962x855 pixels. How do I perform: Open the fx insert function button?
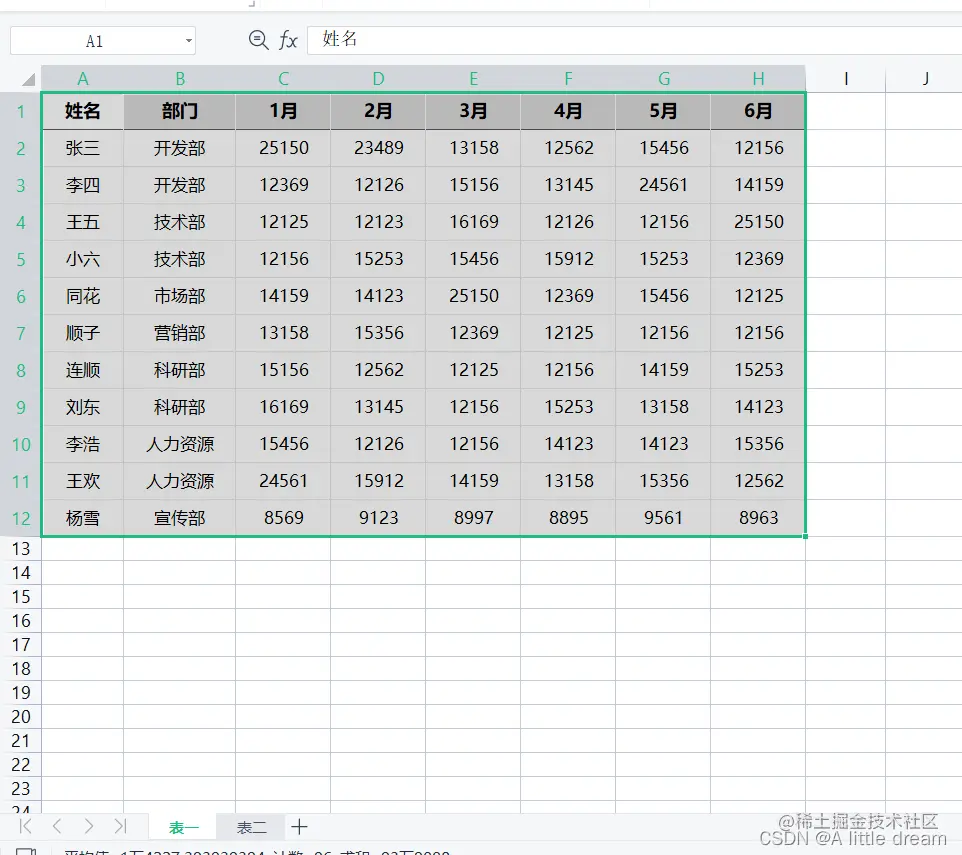(x=288, y=40)
